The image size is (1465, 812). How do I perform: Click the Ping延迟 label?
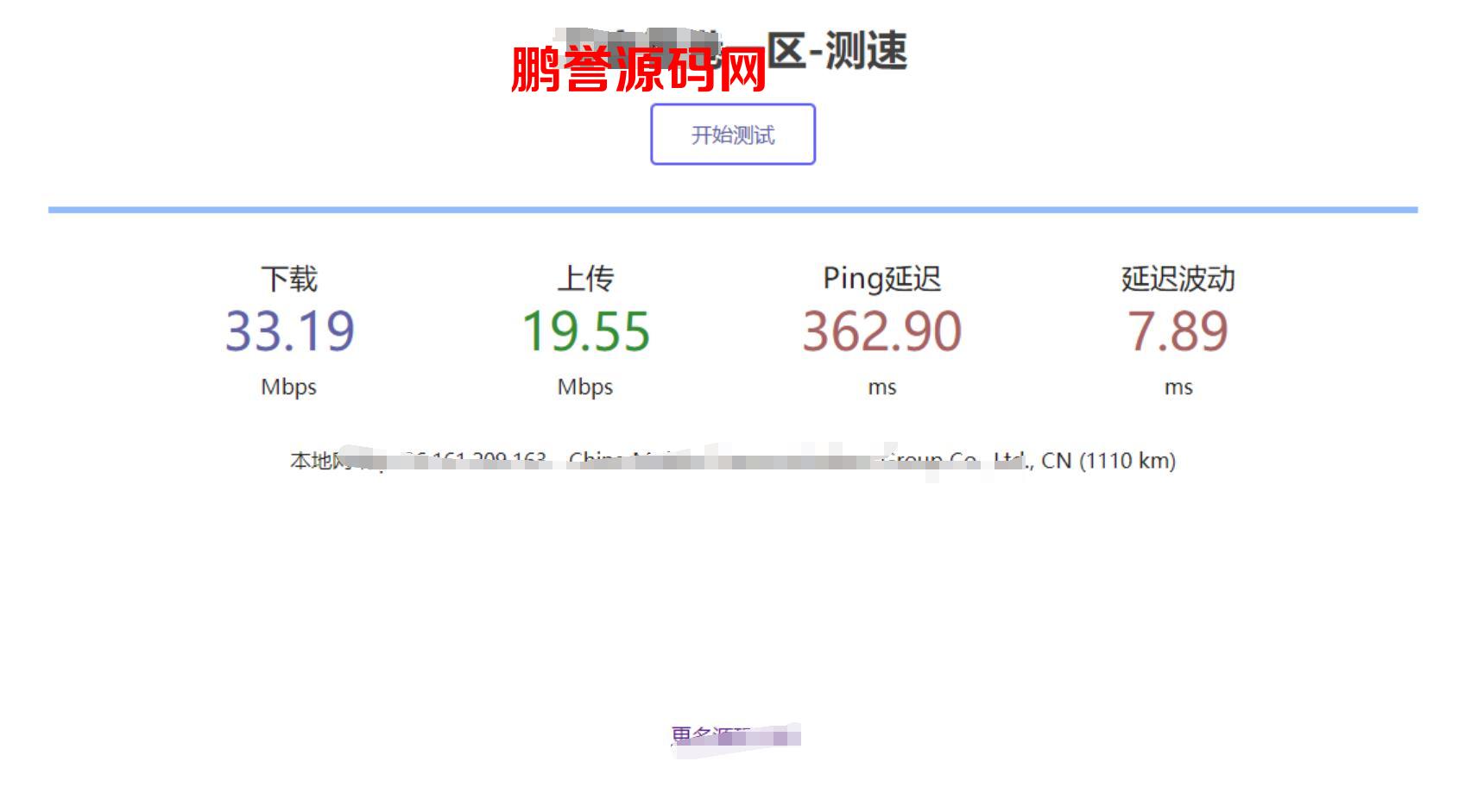click(x=881, y=279)
